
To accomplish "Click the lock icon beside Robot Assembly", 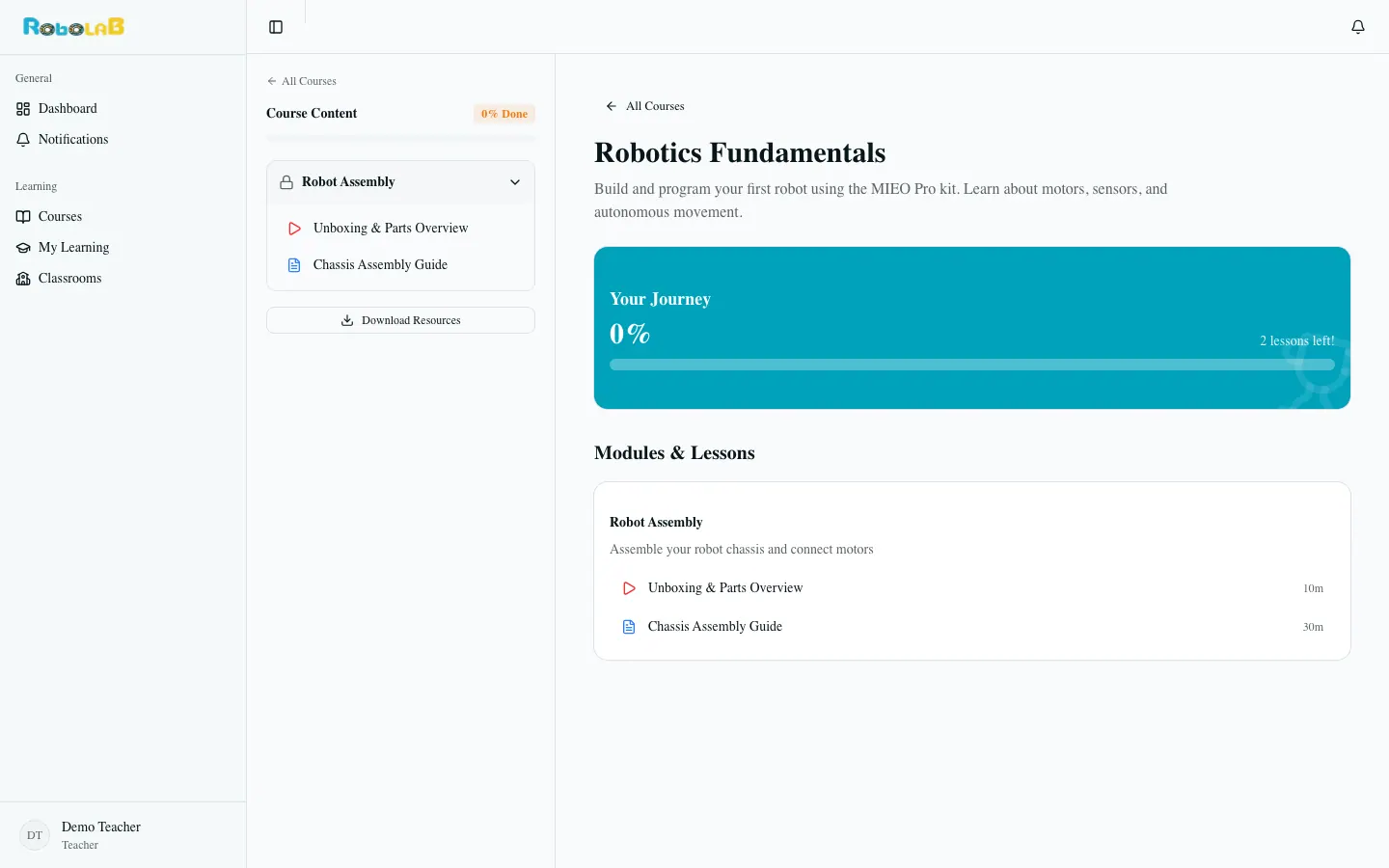I will (286, 182).
